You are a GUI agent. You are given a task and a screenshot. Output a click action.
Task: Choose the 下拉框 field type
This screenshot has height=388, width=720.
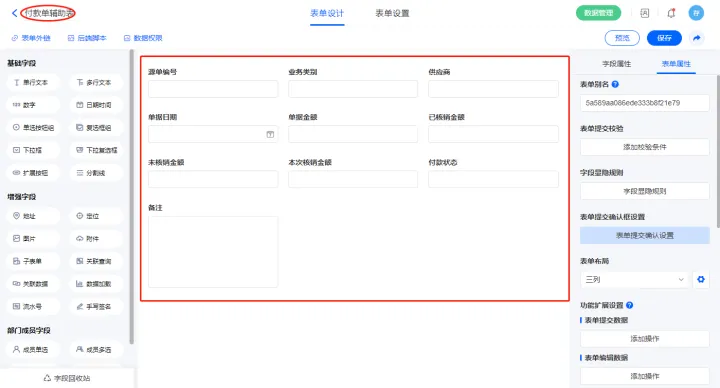(x=34, y=150)
